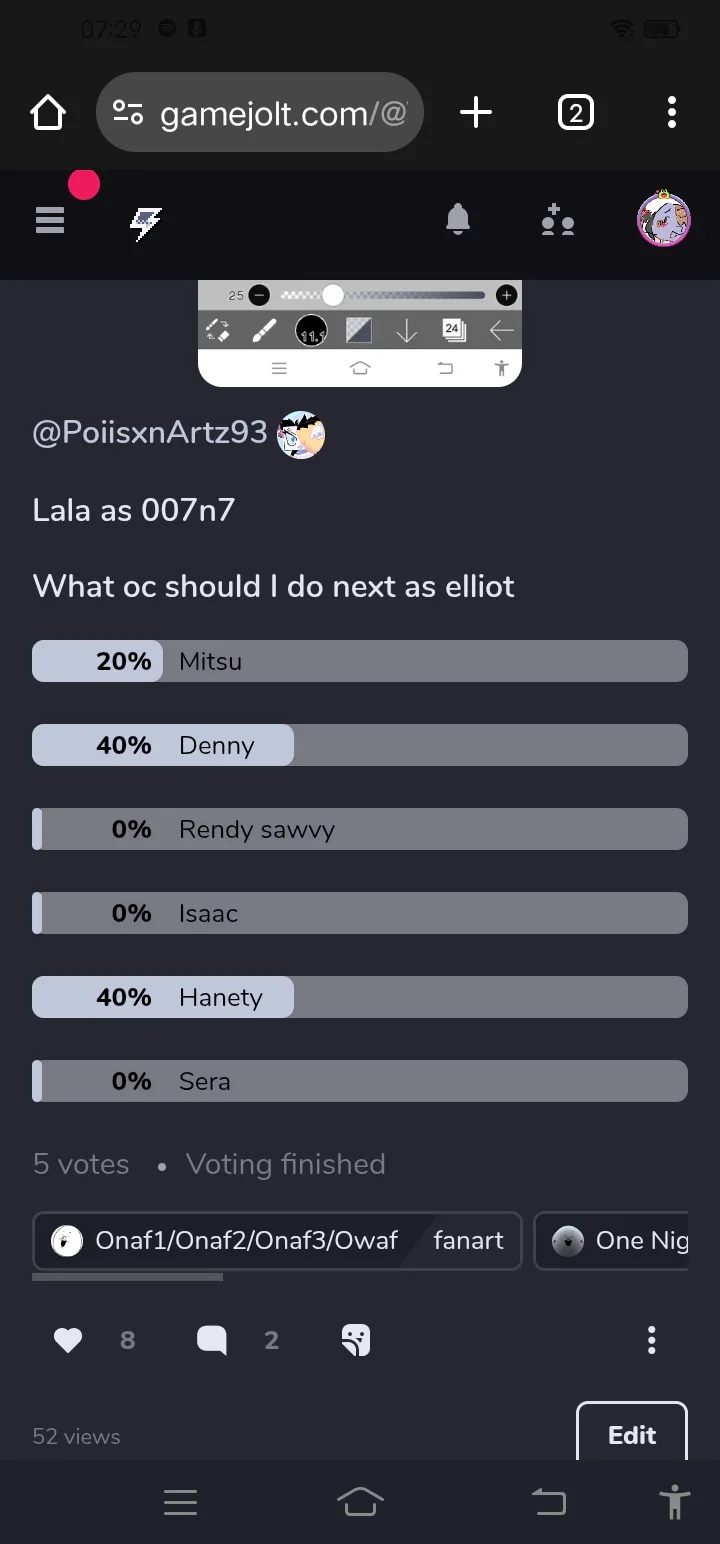Tap the sticker icon on the post
Image resolution: width=720 pixels, height=1544 pixels.
point(356,1340)
